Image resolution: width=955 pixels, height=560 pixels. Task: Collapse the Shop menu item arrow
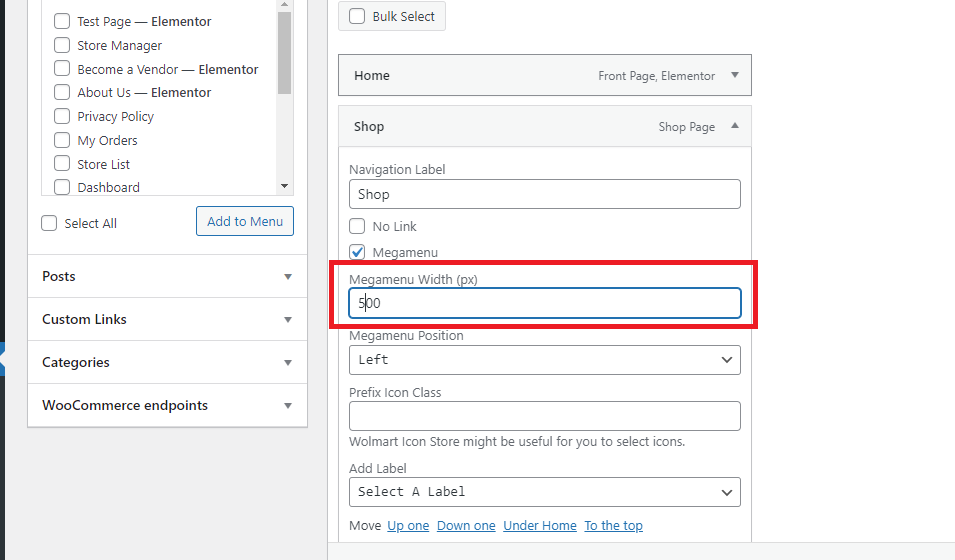coord(735,126)
